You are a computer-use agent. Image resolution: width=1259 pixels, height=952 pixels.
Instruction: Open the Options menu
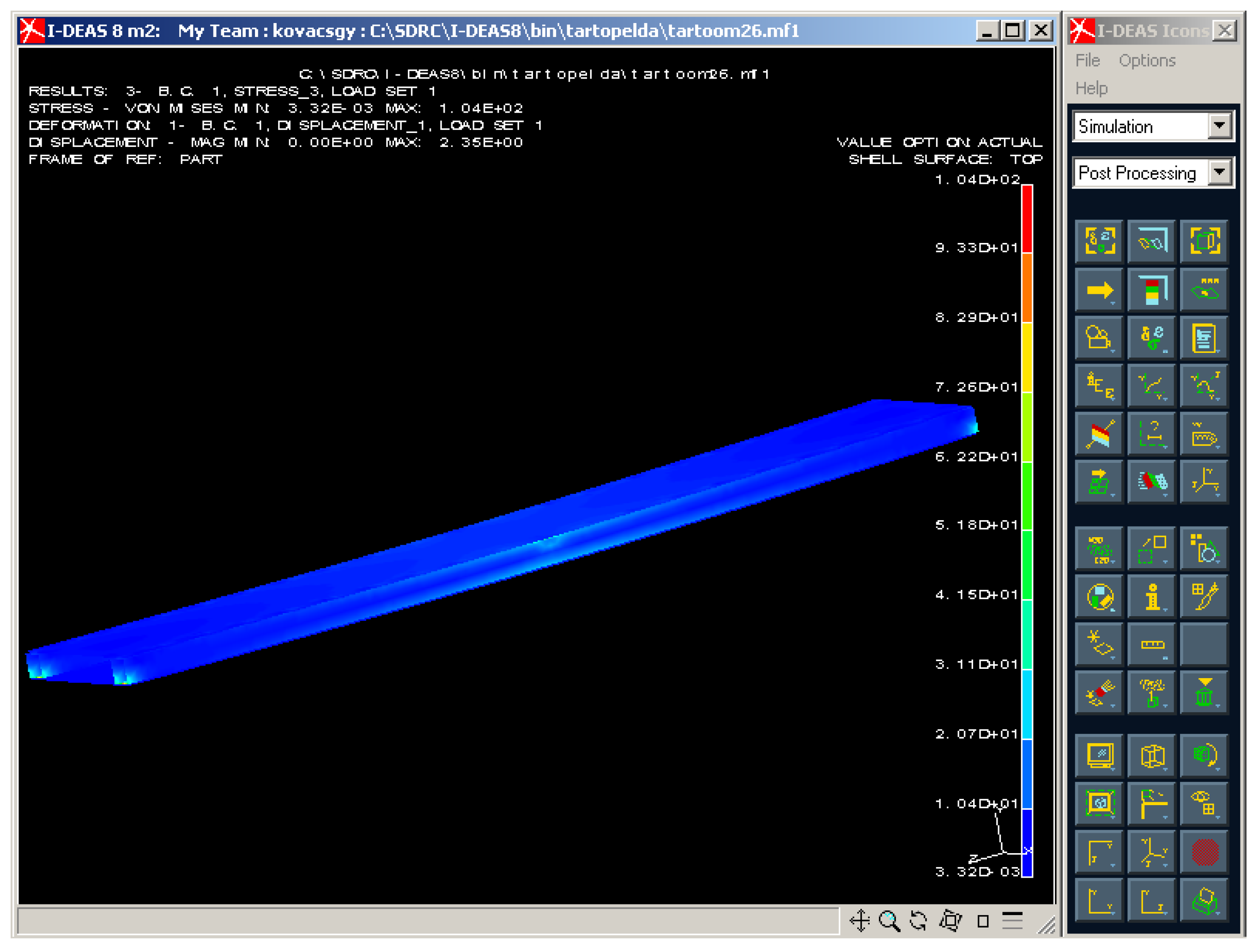click(1147, 61)
